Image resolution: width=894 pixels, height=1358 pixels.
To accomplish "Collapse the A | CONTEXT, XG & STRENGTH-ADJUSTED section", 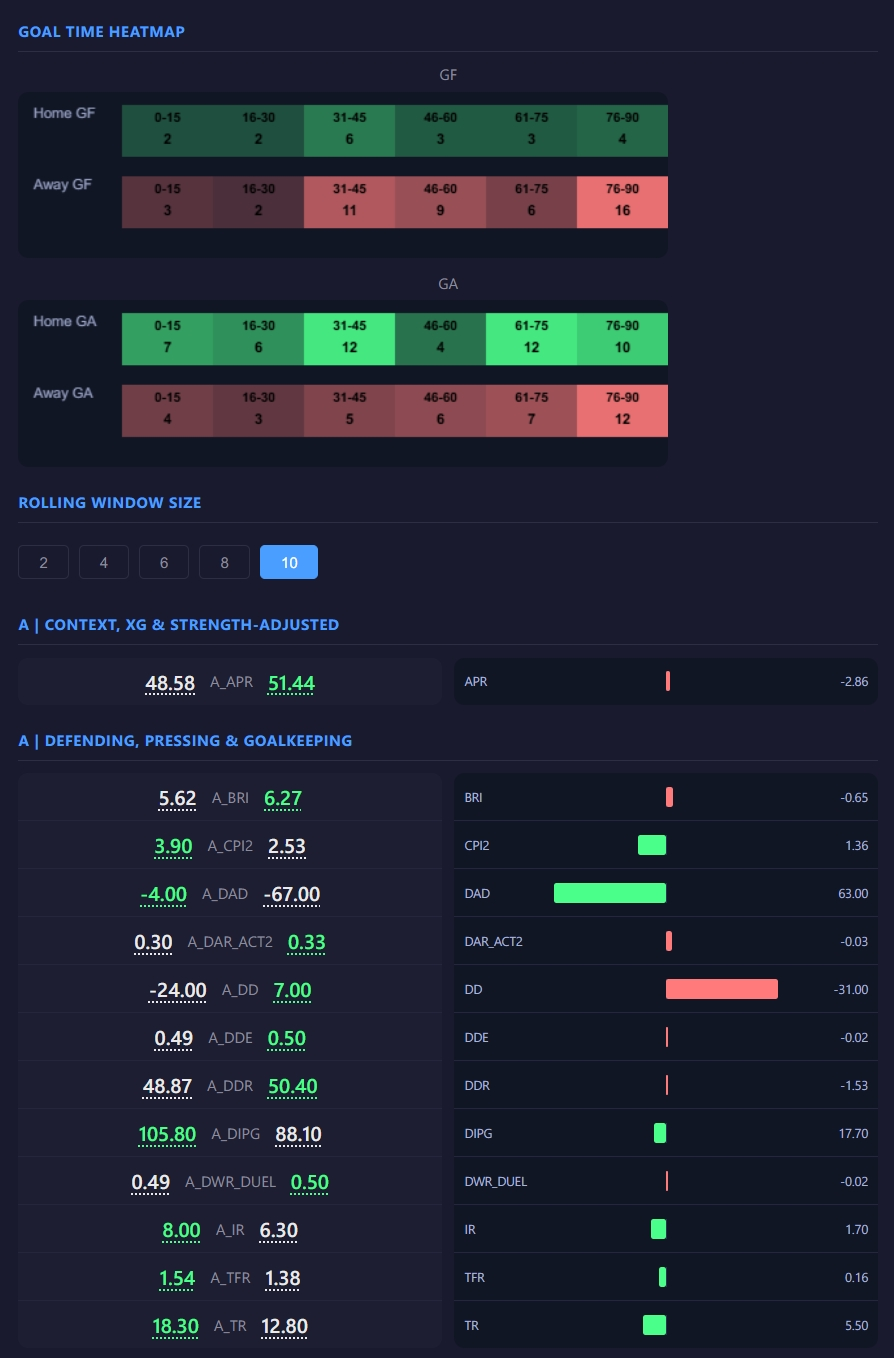I will coord(180,624).
